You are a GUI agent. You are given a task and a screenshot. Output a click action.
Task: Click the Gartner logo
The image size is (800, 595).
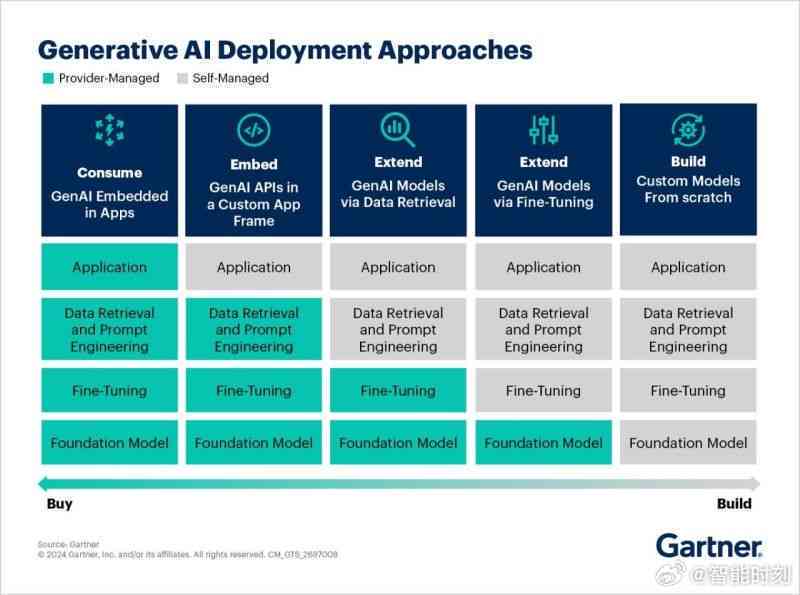[x=709, y=546]
